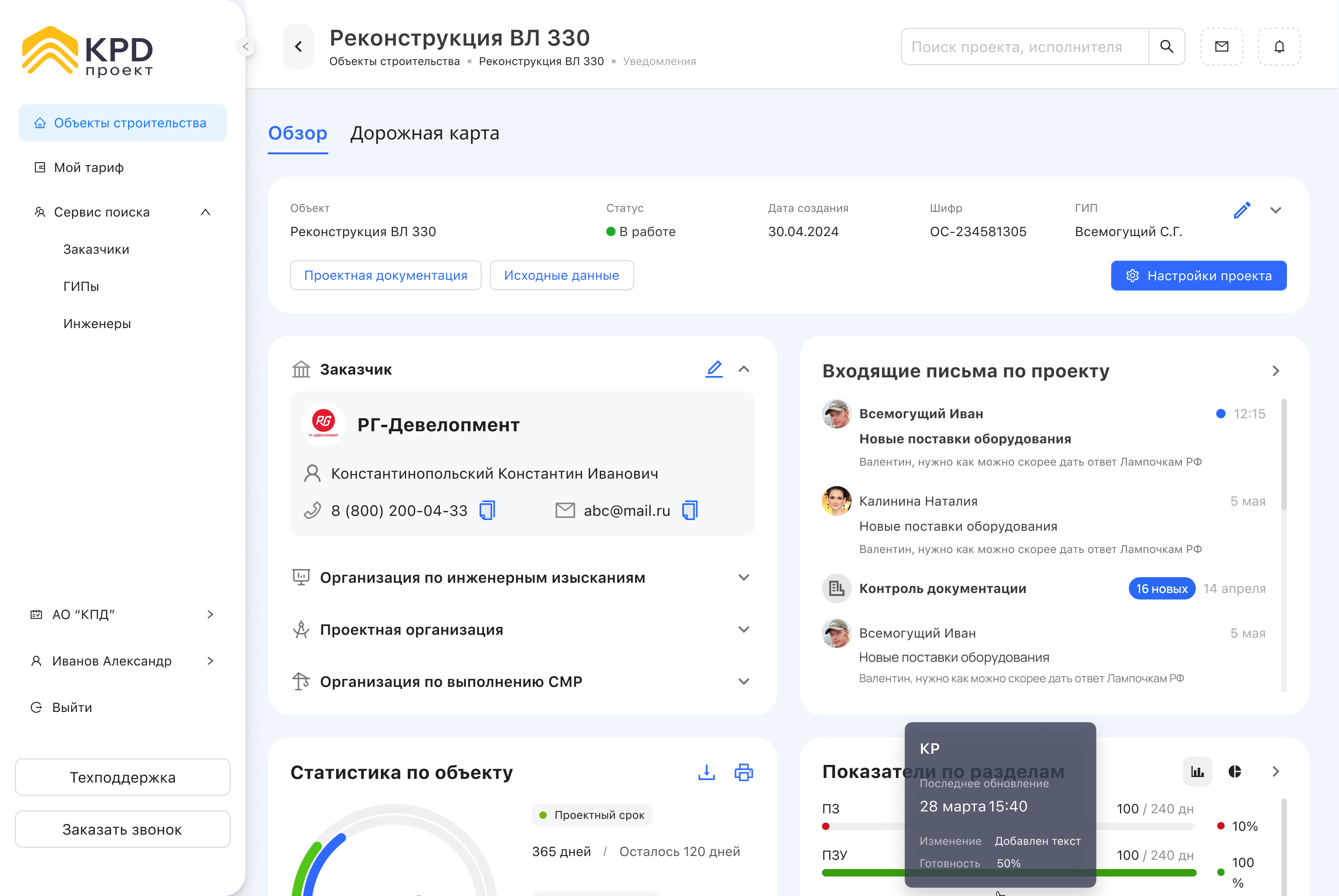Click the compass icon for Проектная организация
The height and width of the screenshot is (896, 1339).
[301, 629]
